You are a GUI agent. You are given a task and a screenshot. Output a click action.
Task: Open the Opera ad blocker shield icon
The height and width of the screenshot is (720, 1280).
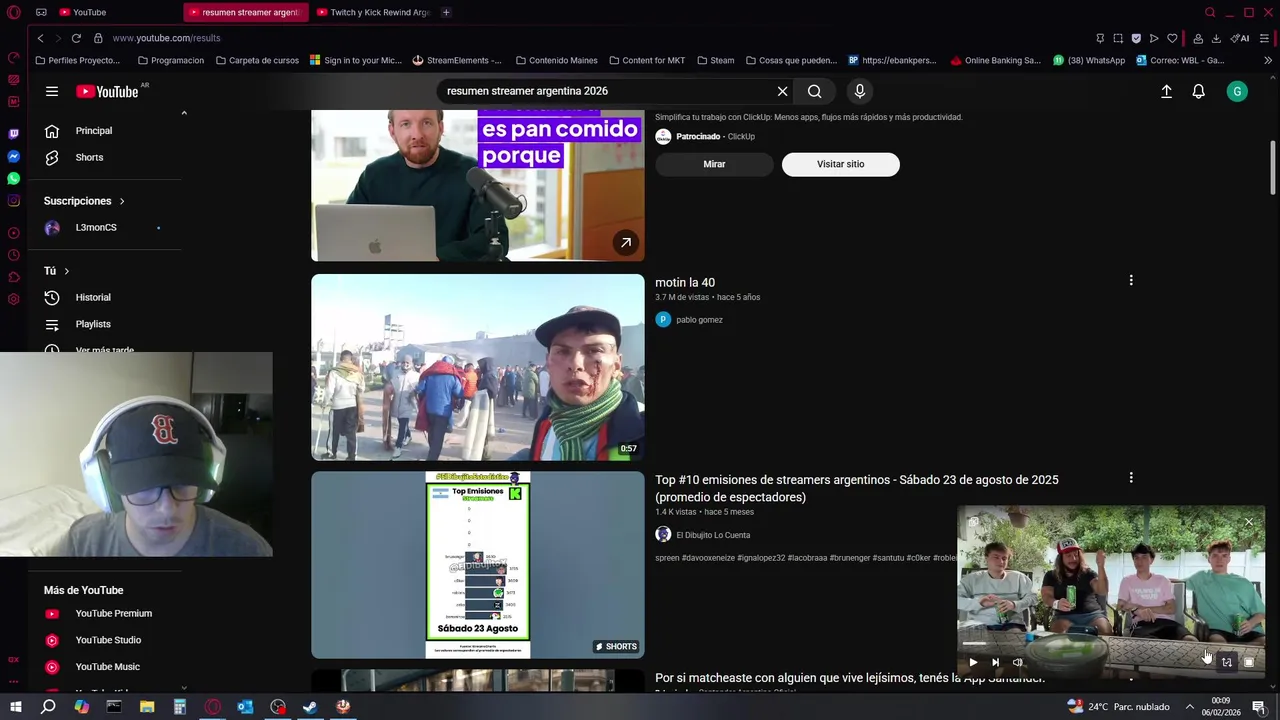(1136, 38)
